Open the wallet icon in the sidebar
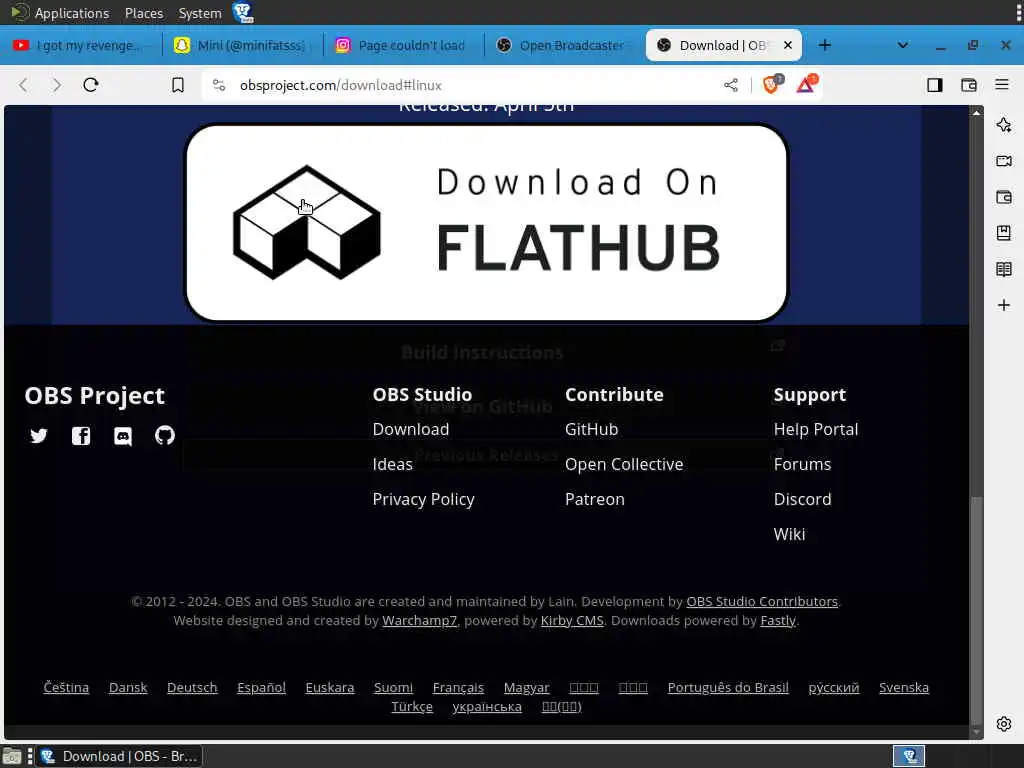Viewport: 1024px width, 768px height. [1004, 197]
